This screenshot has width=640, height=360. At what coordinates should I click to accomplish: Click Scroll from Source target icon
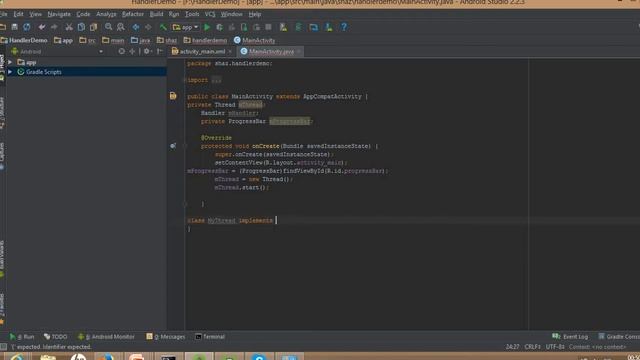click(x=122, y=51)
